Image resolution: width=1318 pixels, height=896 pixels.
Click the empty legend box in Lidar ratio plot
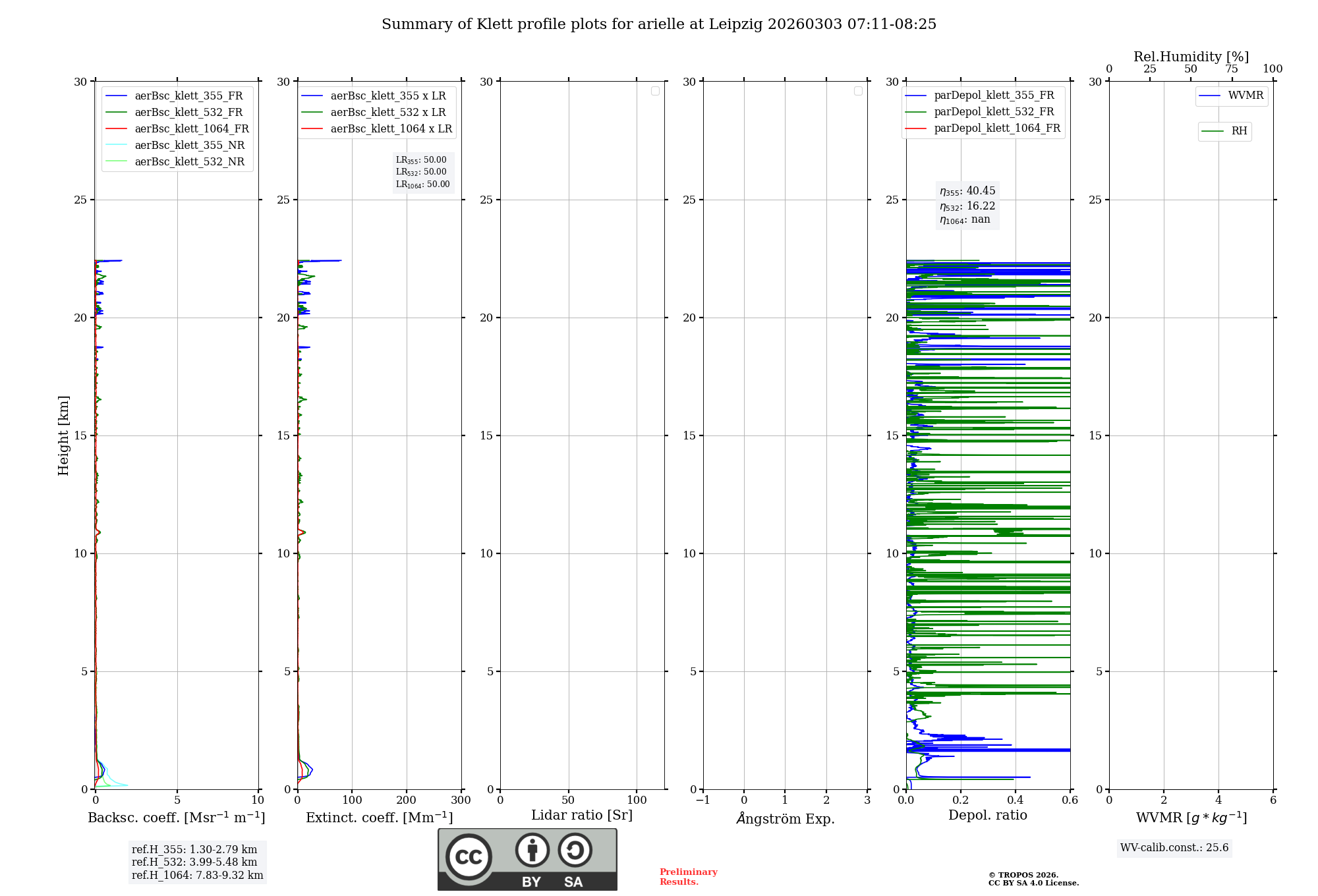(655, 91)
